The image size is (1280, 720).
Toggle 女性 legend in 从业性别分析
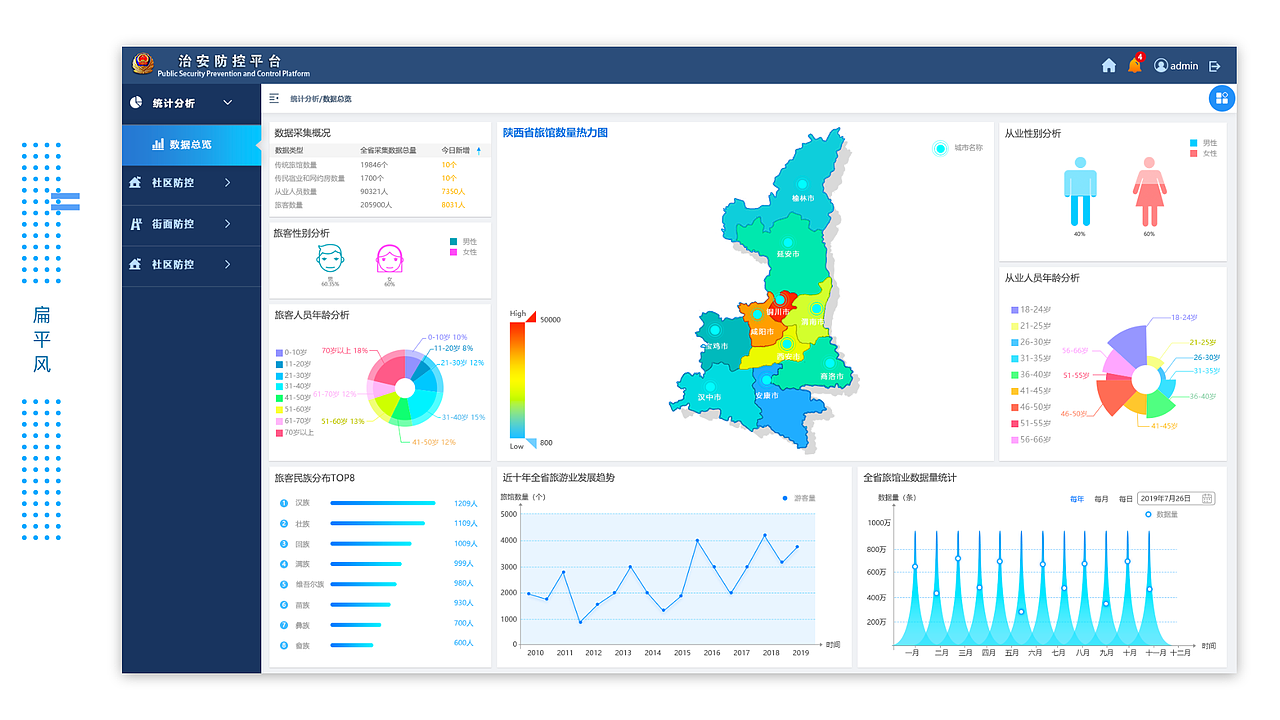[1203, 154]
